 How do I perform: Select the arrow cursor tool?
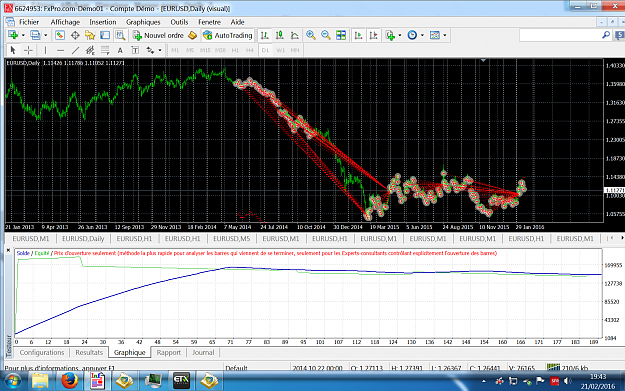click(x=13, y=50)
